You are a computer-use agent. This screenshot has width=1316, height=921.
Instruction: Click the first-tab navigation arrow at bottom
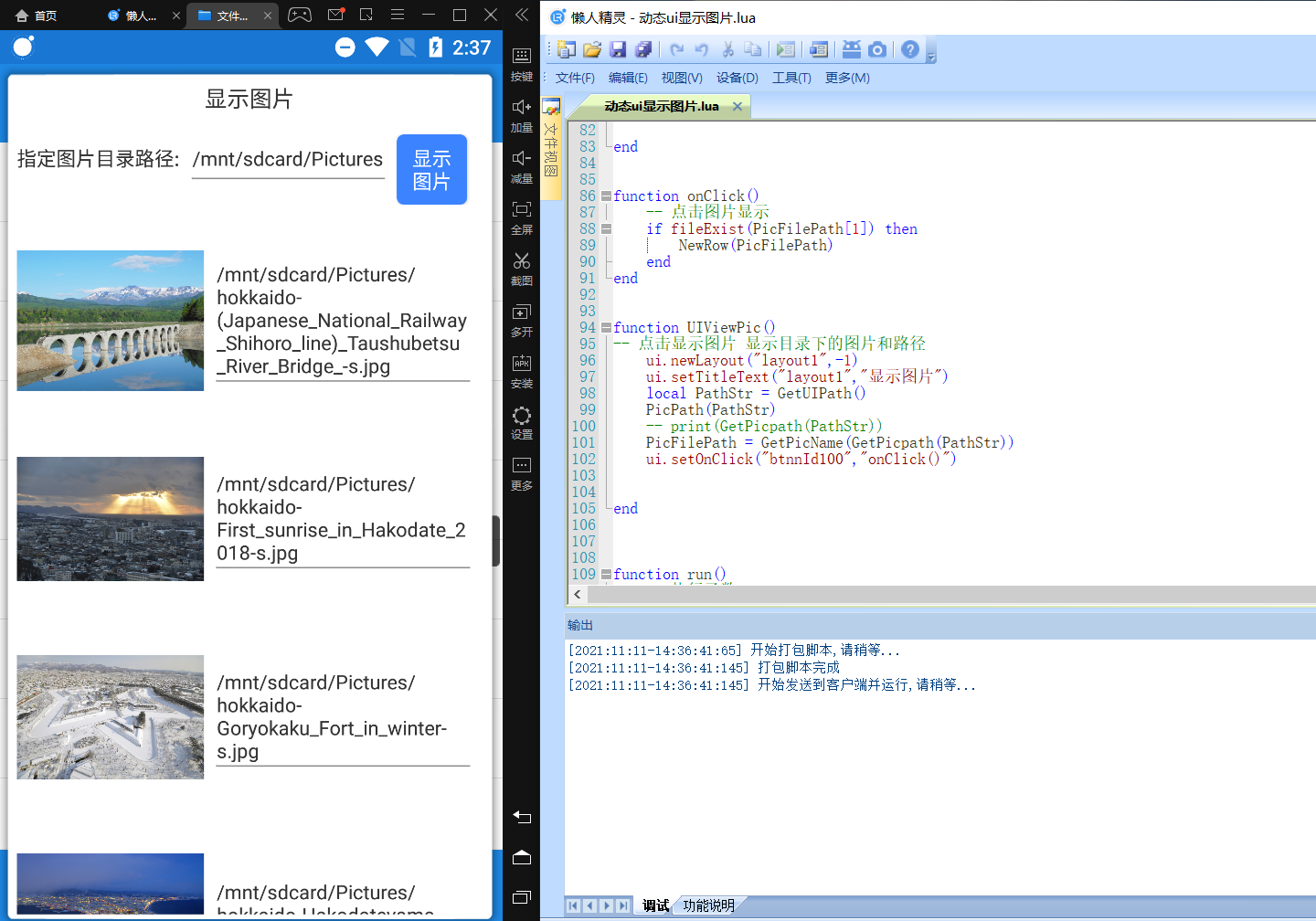pos(573,905)
